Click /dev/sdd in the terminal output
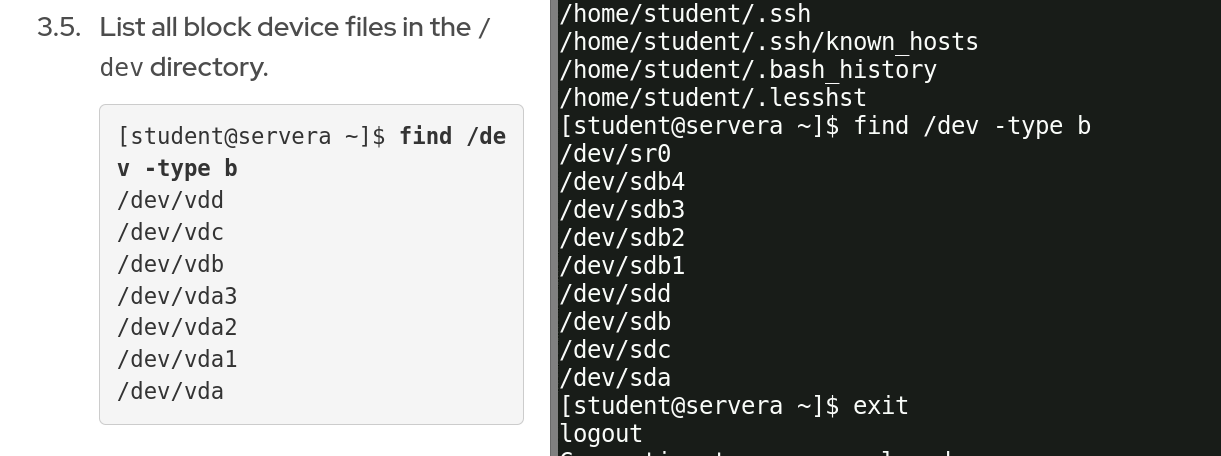This screenshot has width=1221, height=456. [x=615, y=294]
